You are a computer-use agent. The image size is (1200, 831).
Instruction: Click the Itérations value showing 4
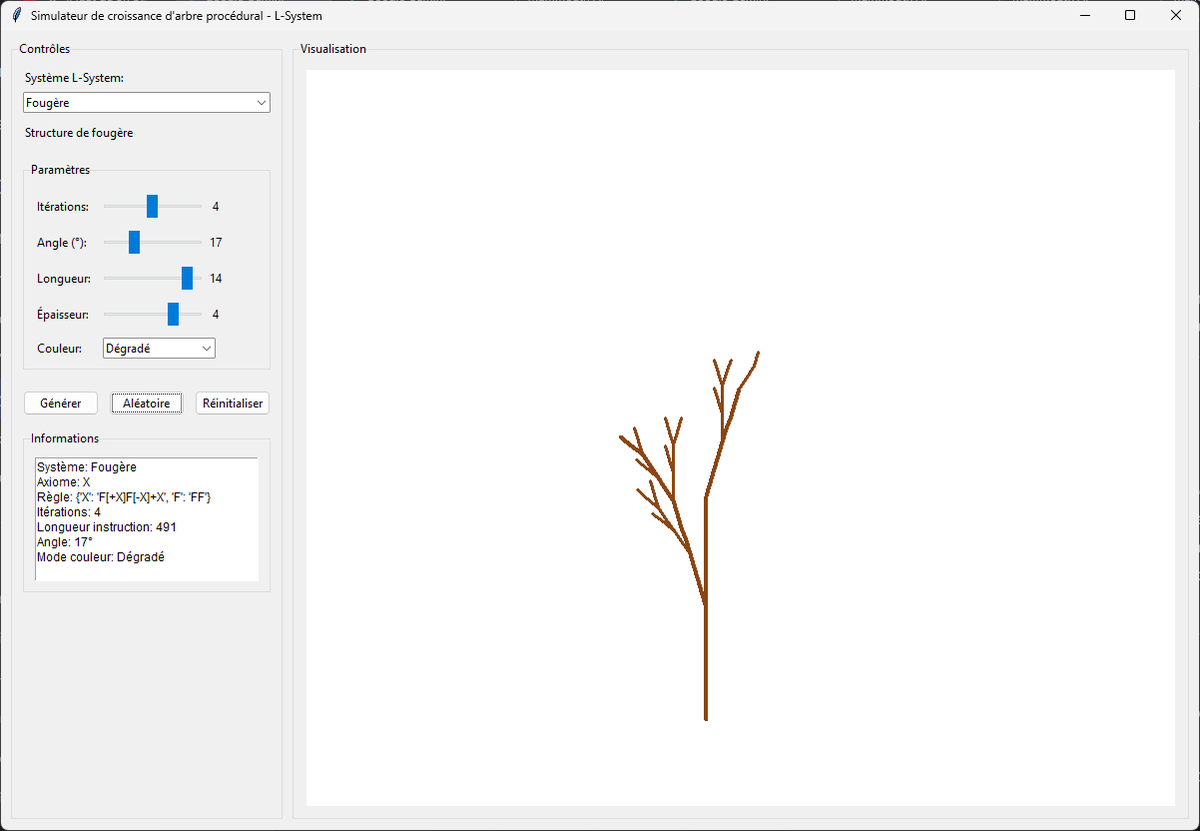215,206
